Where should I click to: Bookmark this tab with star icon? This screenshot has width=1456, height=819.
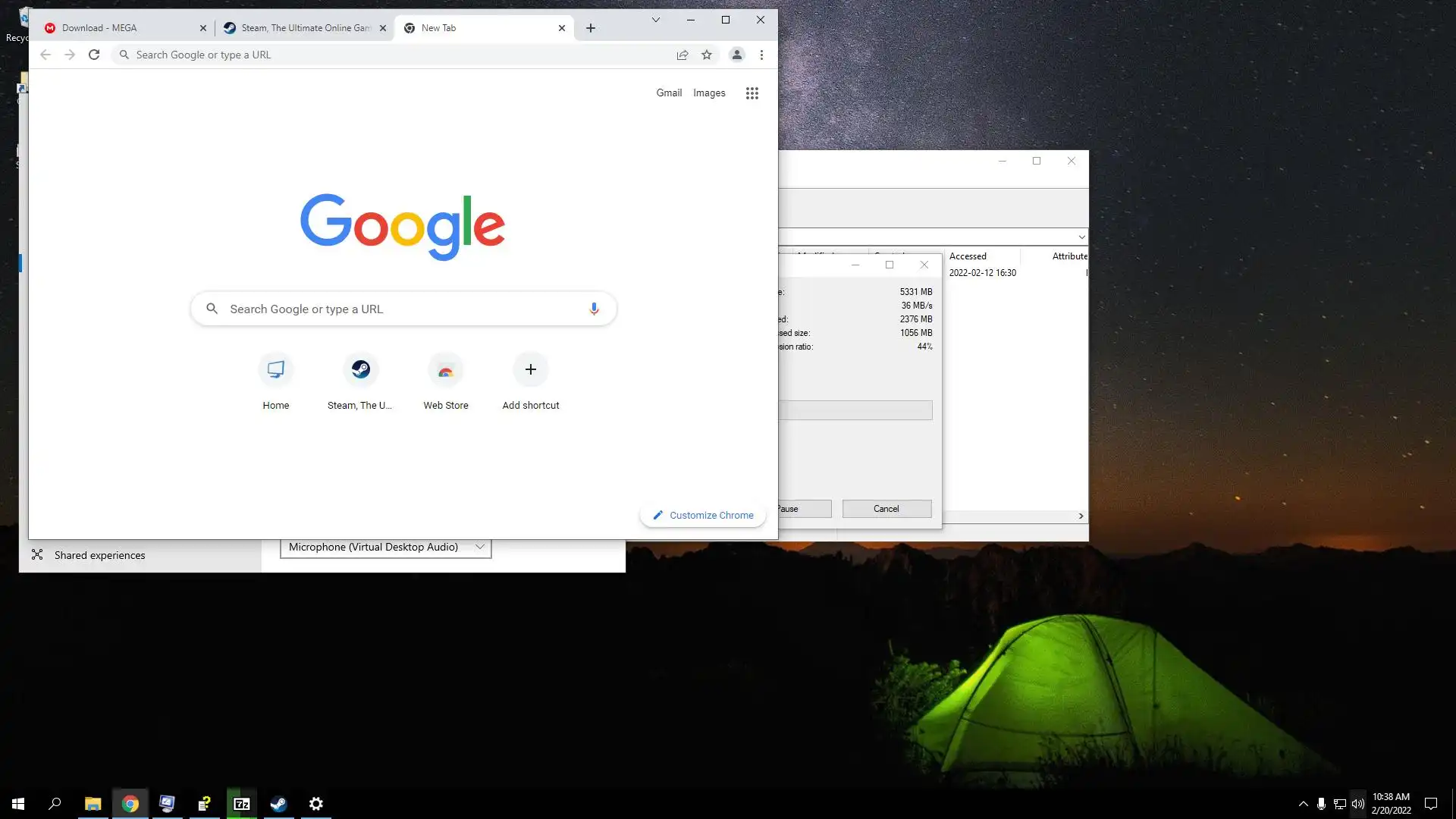coord(706,55)
